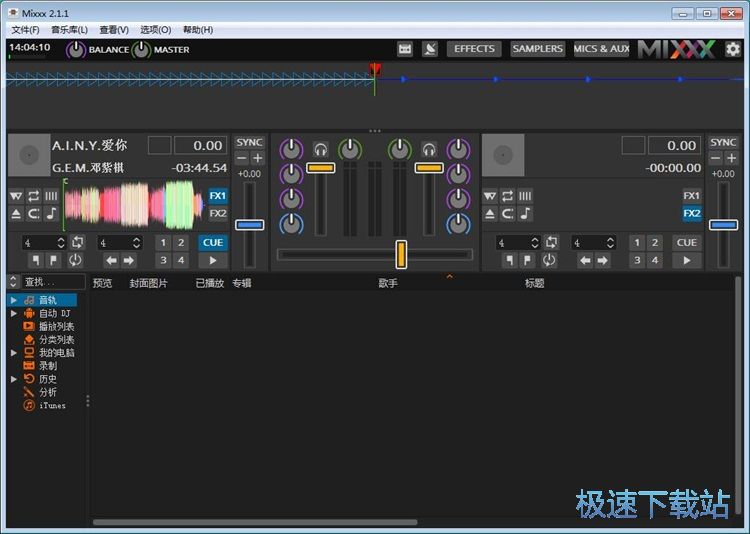Expand the 自动 DJ tree item
Viewport: 750px width, 534px height.
click(x=14, y=313)
